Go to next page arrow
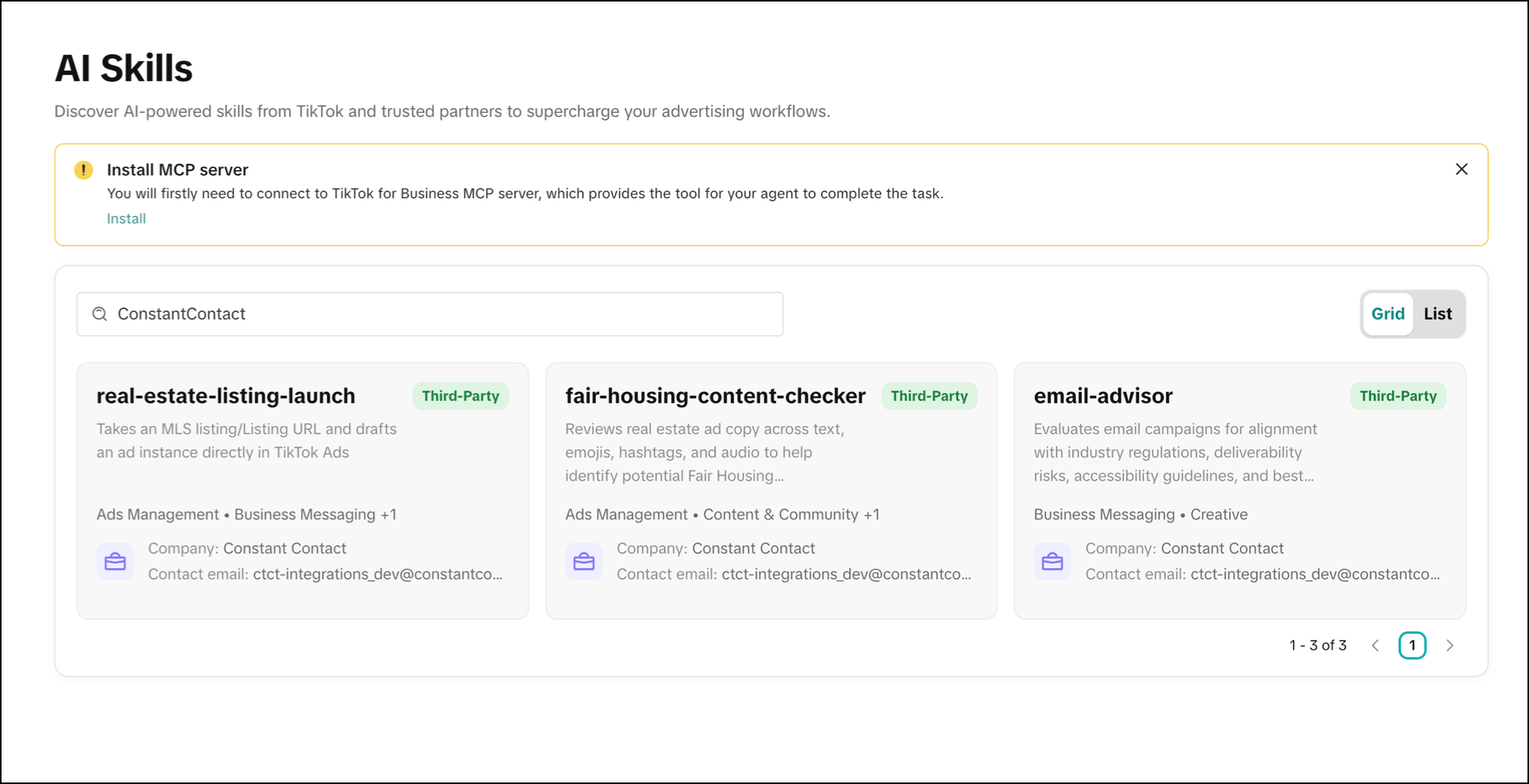Screen dimensions: 1529x784 coord(1450,645)
